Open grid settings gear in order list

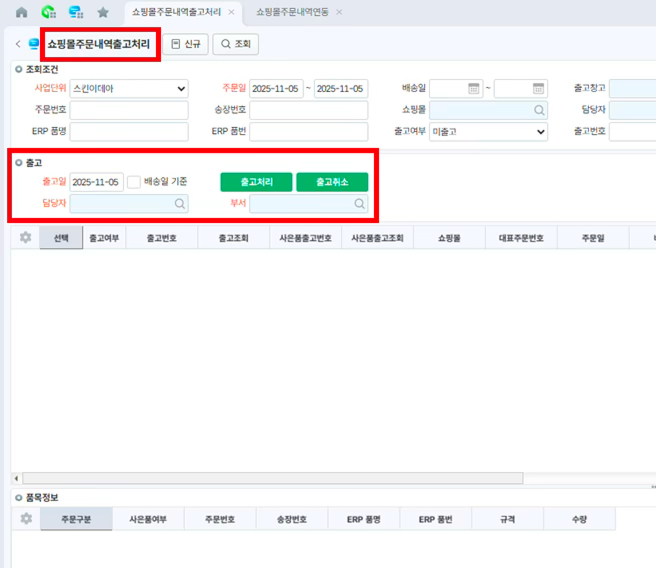tap(25, 238)
